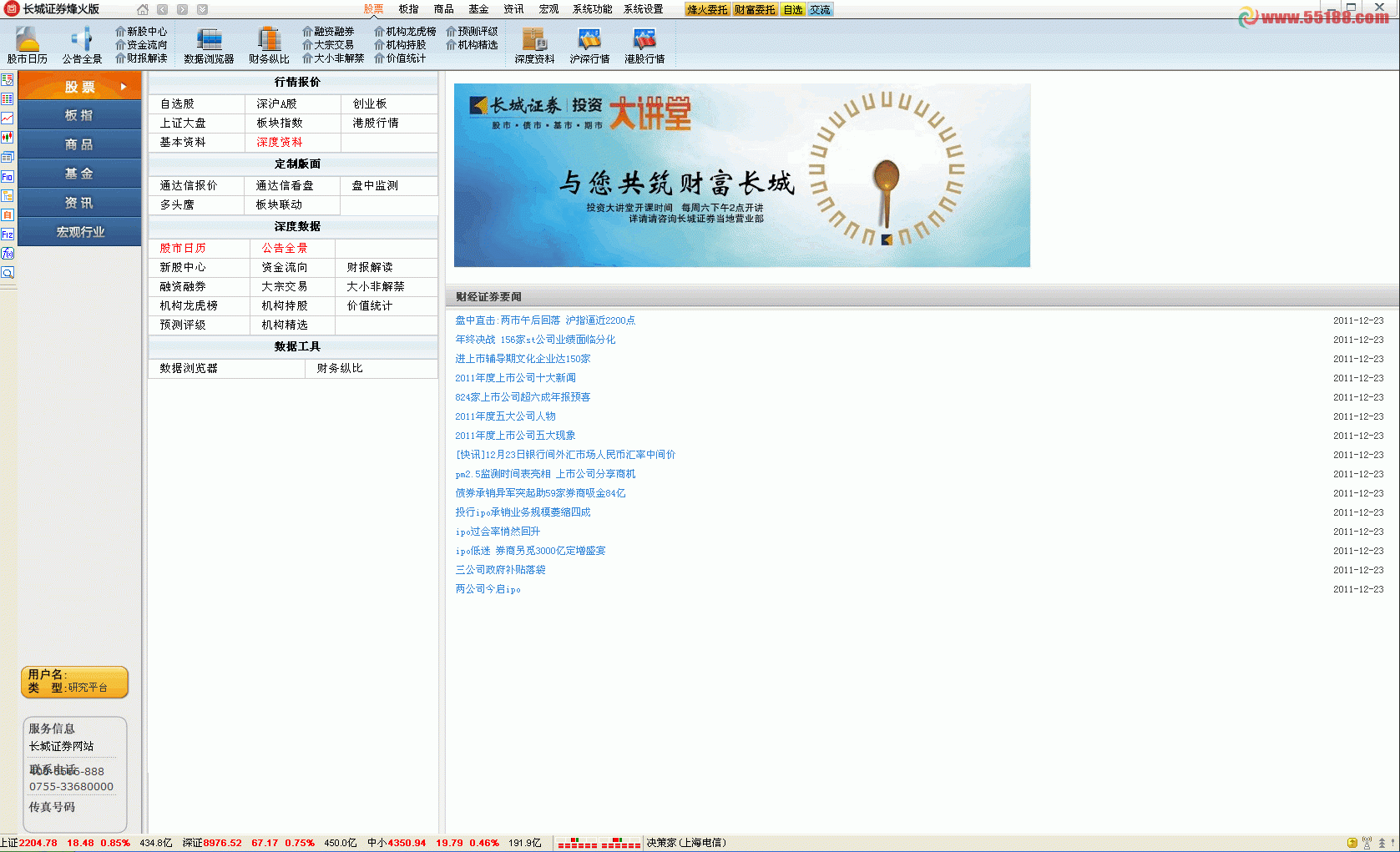
Task: Read news ipo过会率悄然回升
Action: [498, 532]
